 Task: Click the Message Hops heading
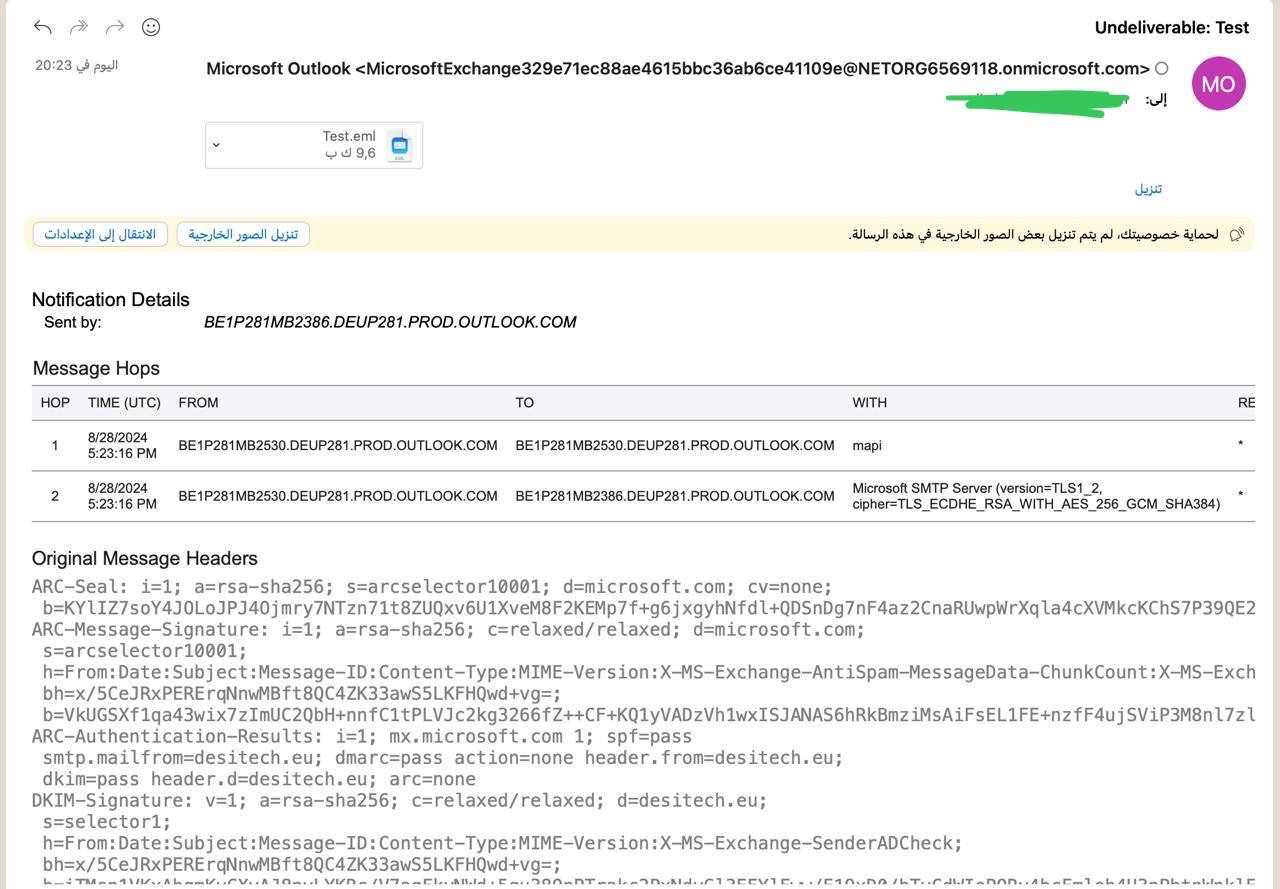(x=96, y=368)
